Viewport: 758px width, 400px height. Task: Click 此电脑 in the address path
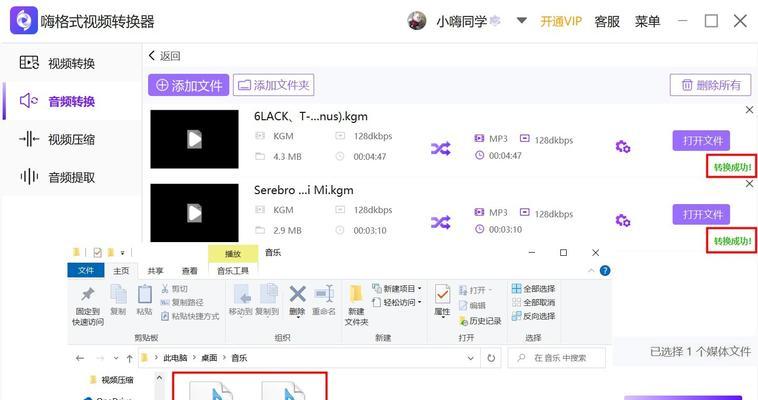tap(175, 358)
